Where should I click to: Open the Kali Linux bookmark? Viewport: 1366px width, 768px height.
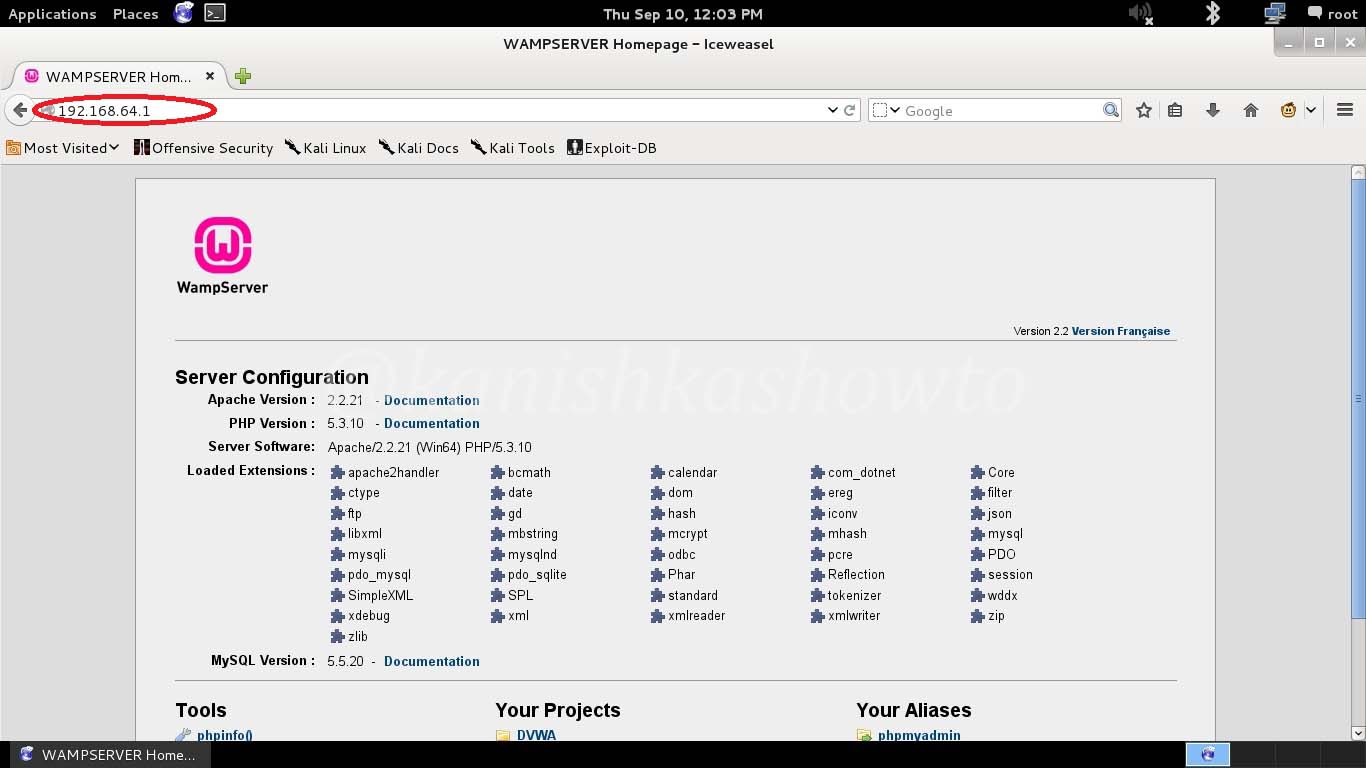tap(325, 148)
